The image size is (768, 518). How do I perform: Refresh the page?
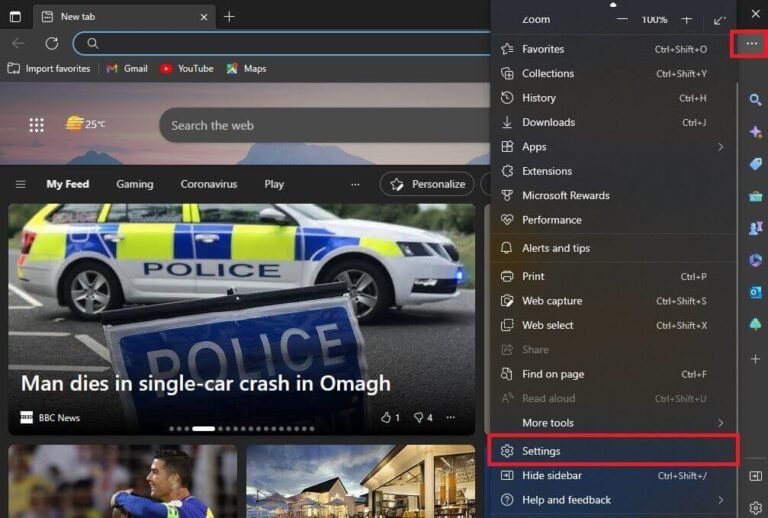coord(52,44)
